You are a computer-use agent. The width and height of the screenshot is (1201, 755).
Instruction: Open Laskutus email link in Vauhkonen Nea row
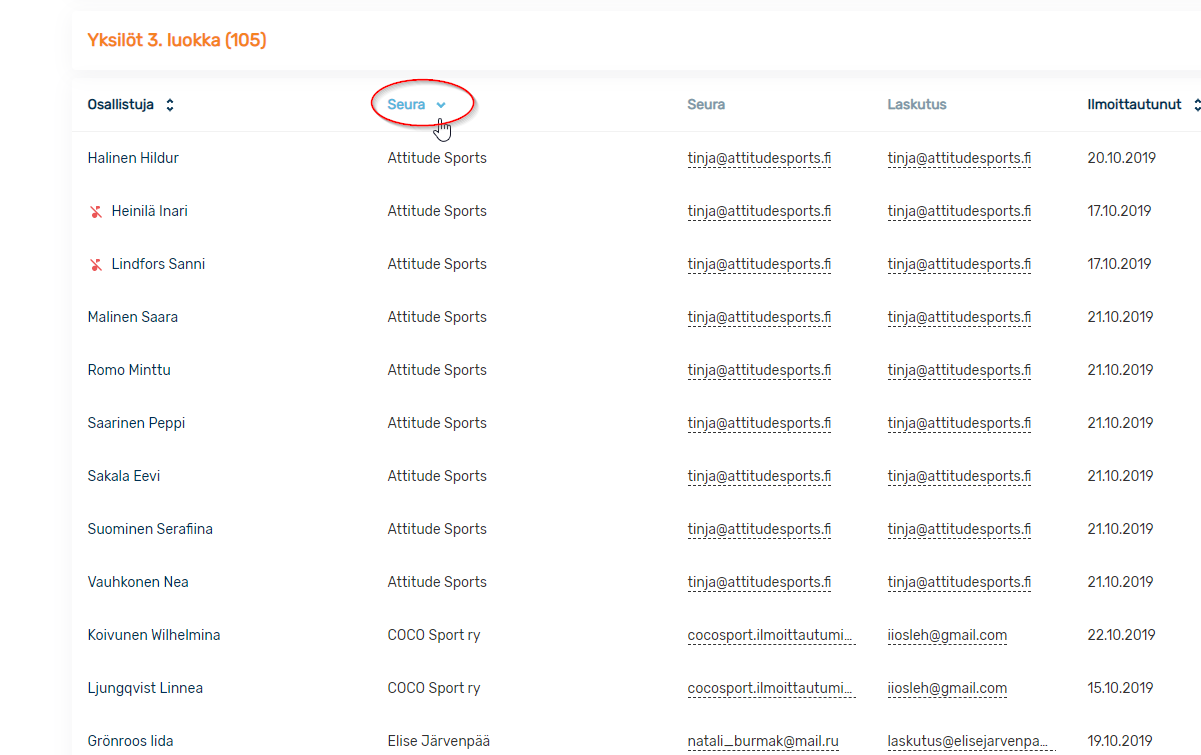(959, 582)
